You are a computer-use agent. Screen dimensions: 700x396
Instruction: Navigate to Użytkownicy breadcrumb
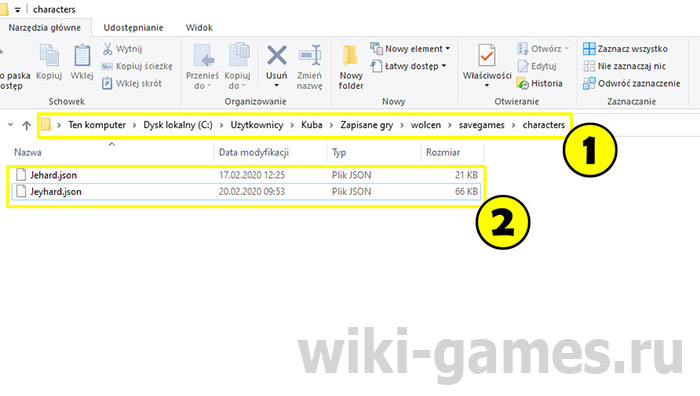click(257, 125)
